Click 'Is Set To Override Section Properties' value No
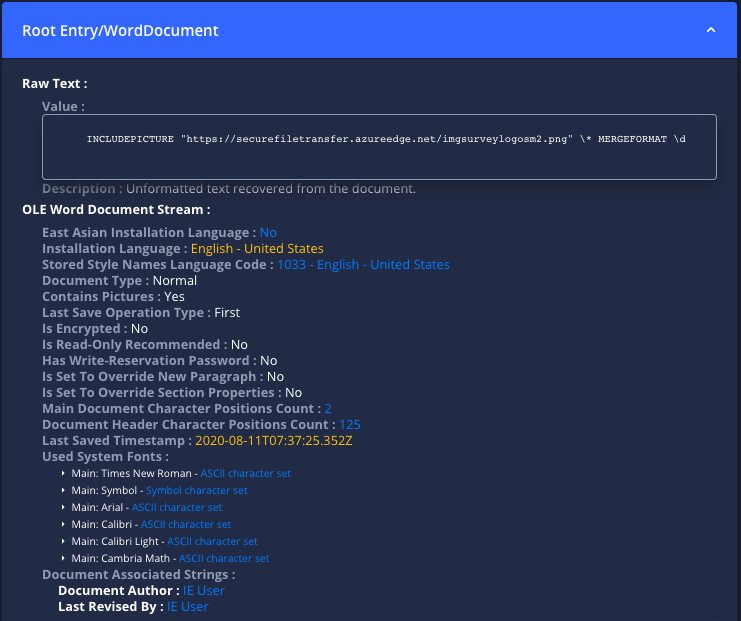Viewport: 741px width, 621px height. click(293, 393)
